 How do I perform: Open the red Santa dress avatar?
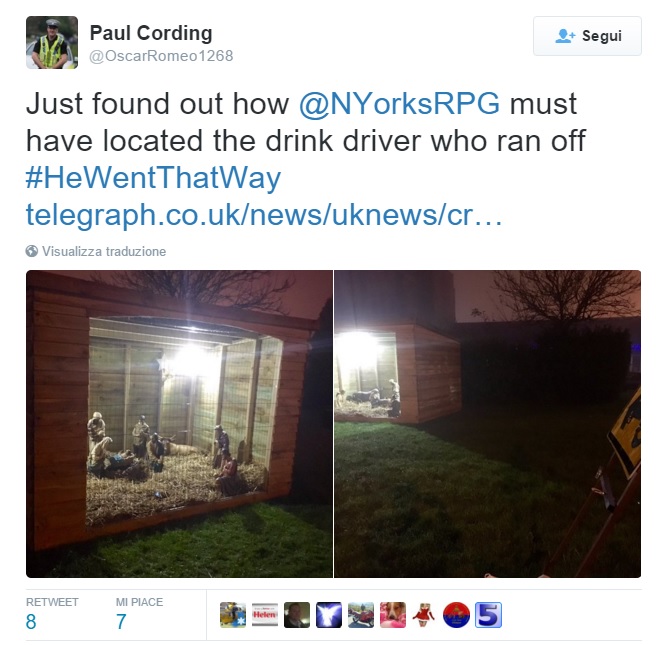point(424,615)
